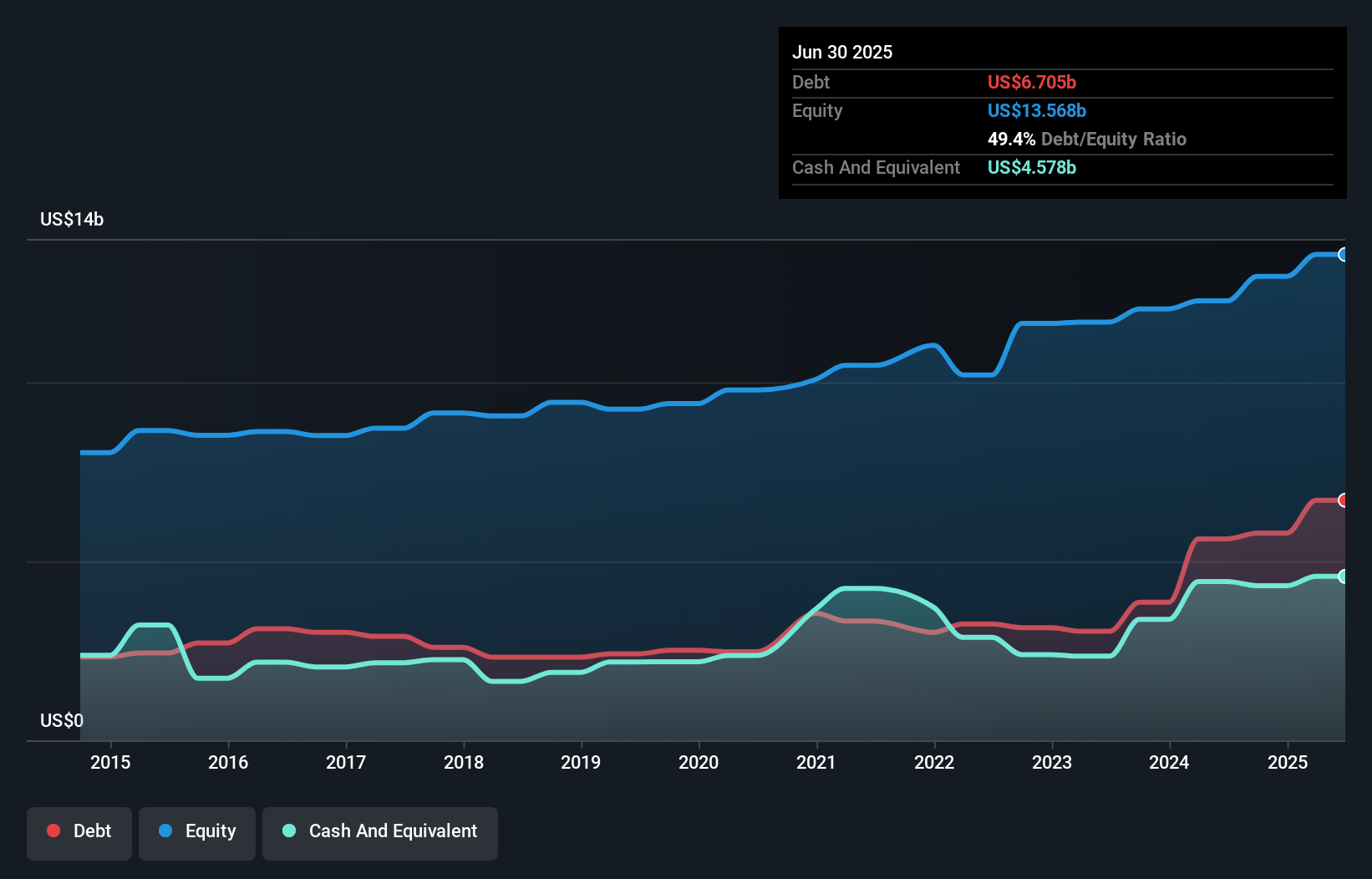Click the teal Cash And Equivalent legend dot
The height and width of the screenshot is (879, 1372).
click(287, 831)
